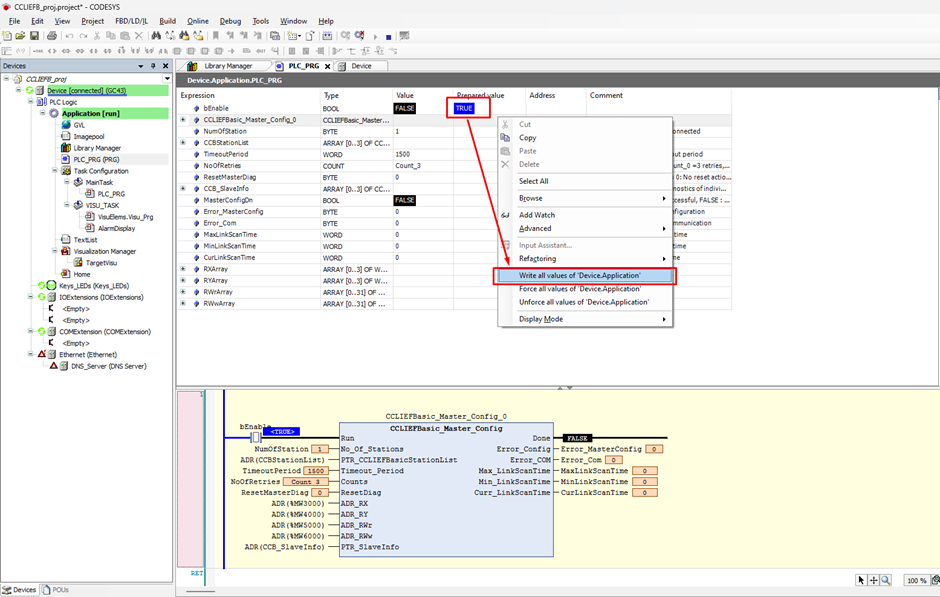
Task: Expand the CCBStationList array row
Action: pos(183,143)
